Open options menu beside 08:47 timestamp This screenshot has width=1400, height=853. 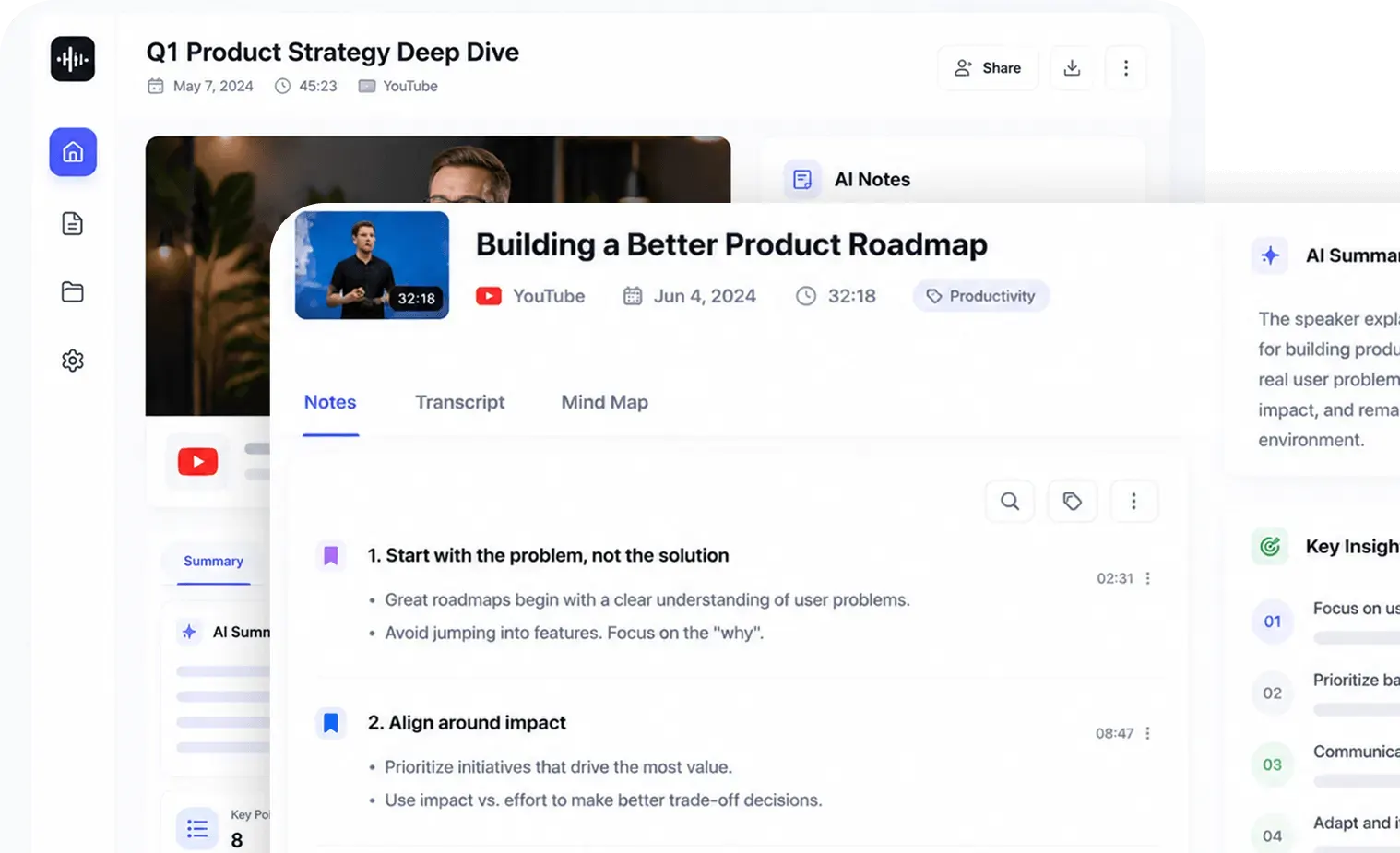pyautogui.click(x=1148, y=733)
